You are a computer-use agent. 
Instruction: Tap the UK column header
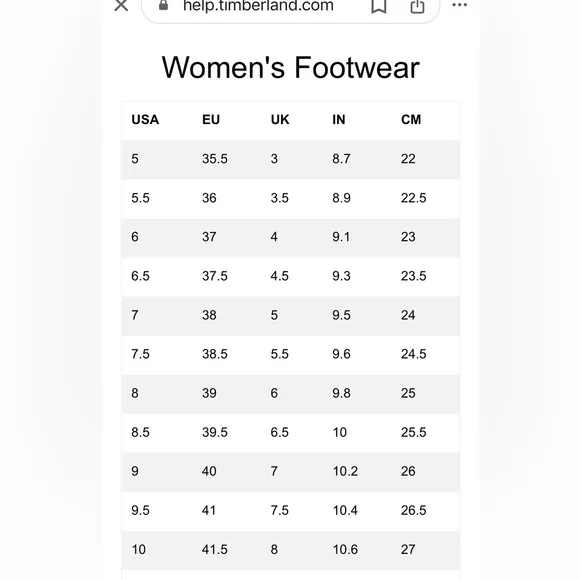[280, 119]
